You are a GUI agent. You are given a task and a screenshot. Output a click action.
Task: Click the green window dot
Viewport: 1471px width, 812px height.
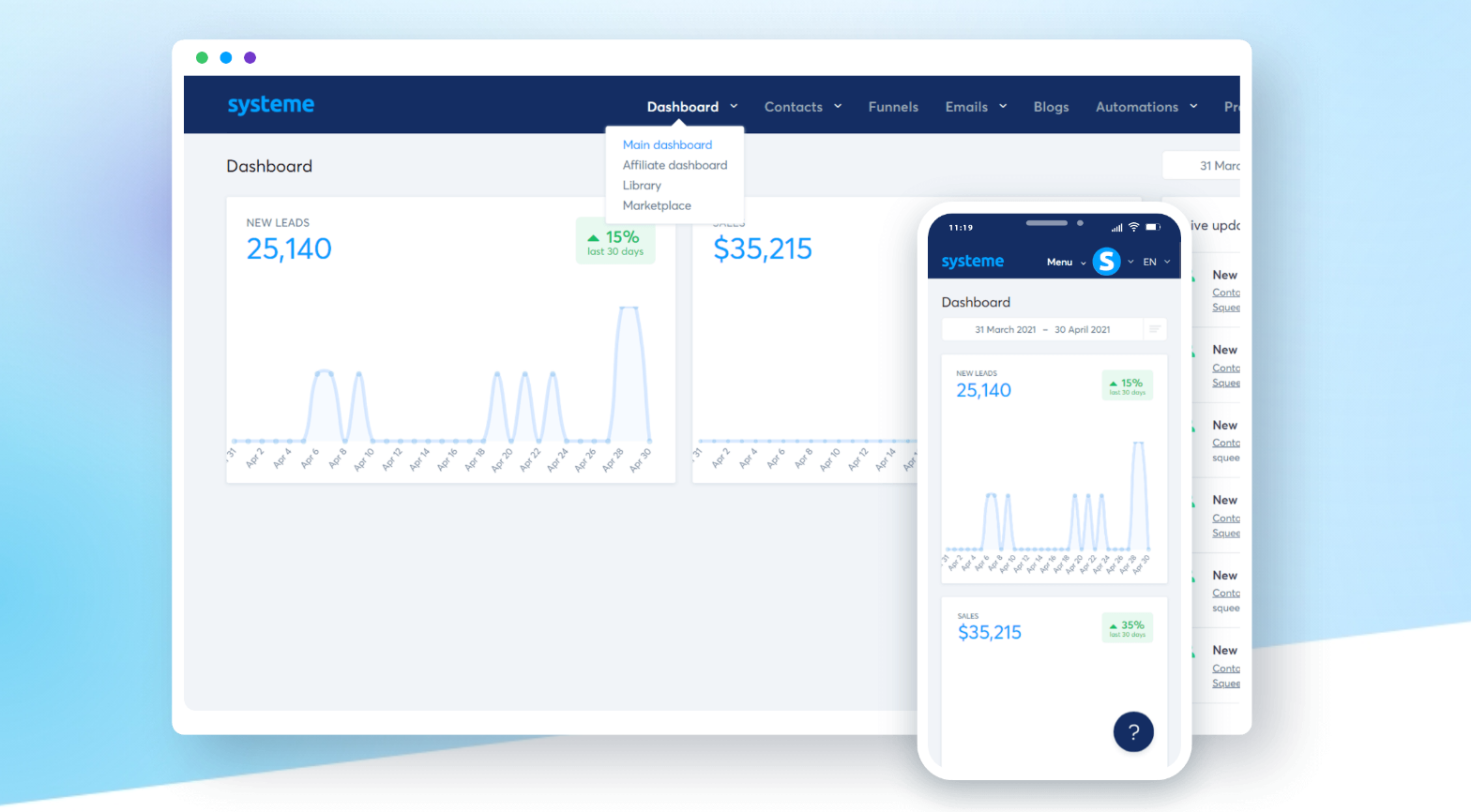click(202, 58)
